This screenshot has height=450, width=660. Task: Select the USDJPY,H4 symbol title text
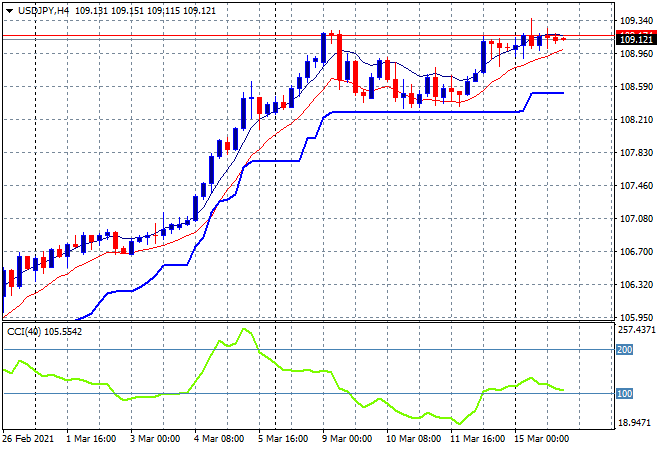tap(43, 11)
